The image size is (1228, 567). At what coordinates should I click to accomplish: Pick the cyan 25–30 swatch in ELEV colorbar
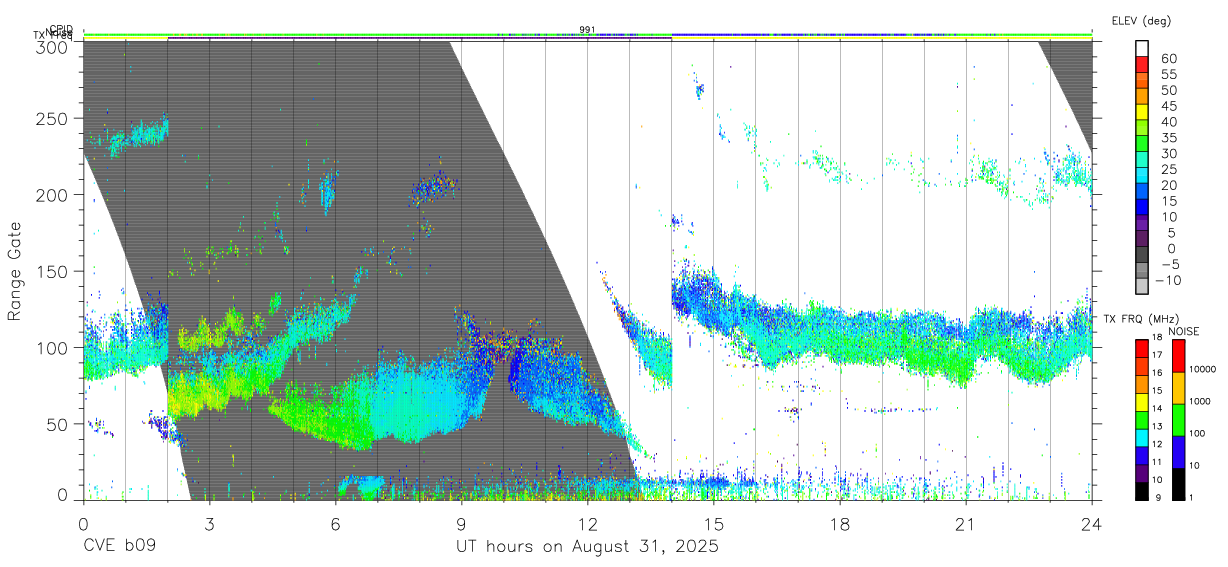[1143, 161]
